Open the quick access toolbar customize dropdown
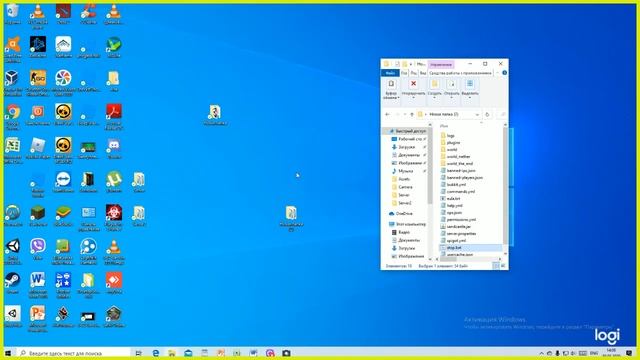Screen dimensions: 640x360 pos(411,64)
